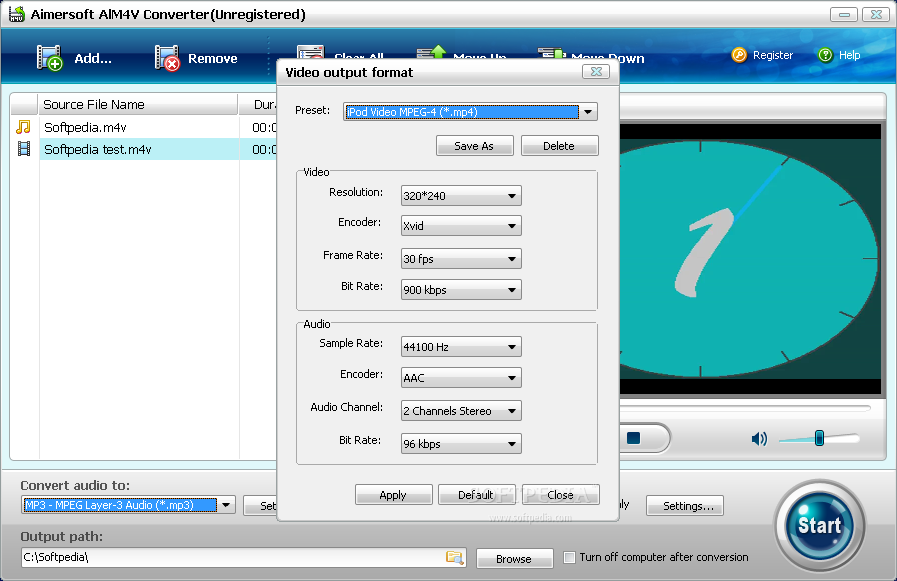This screenshot has height=581, width=897.
Task: Click the film strip icon beside Softpedia test.m4v
Action: (x=24, y=149)
